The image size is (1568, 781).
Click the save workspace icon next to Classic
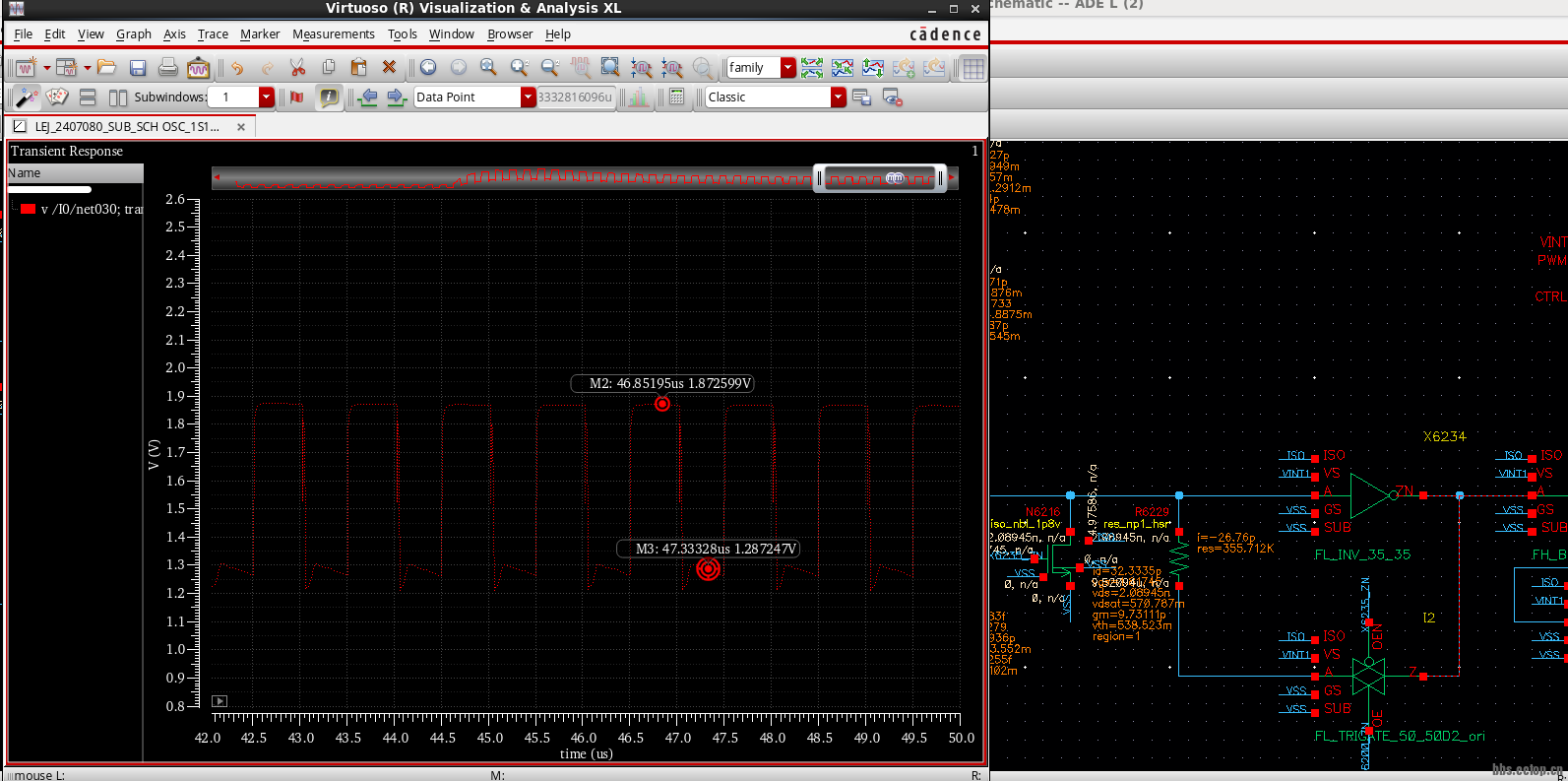[x=861, y=98]
